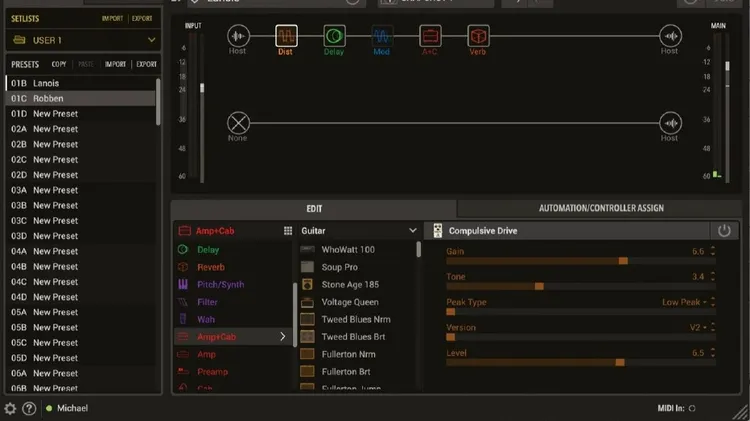Toggle Compulsive Drive bypass power button
750x421 pixels.
click(x=724, y=230)
